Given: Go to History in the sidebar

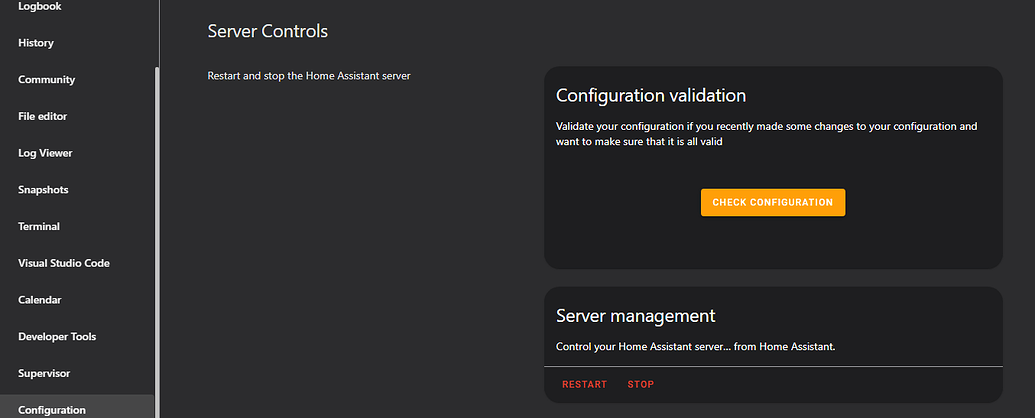Looking at the screenshot, I should (36, 43).
